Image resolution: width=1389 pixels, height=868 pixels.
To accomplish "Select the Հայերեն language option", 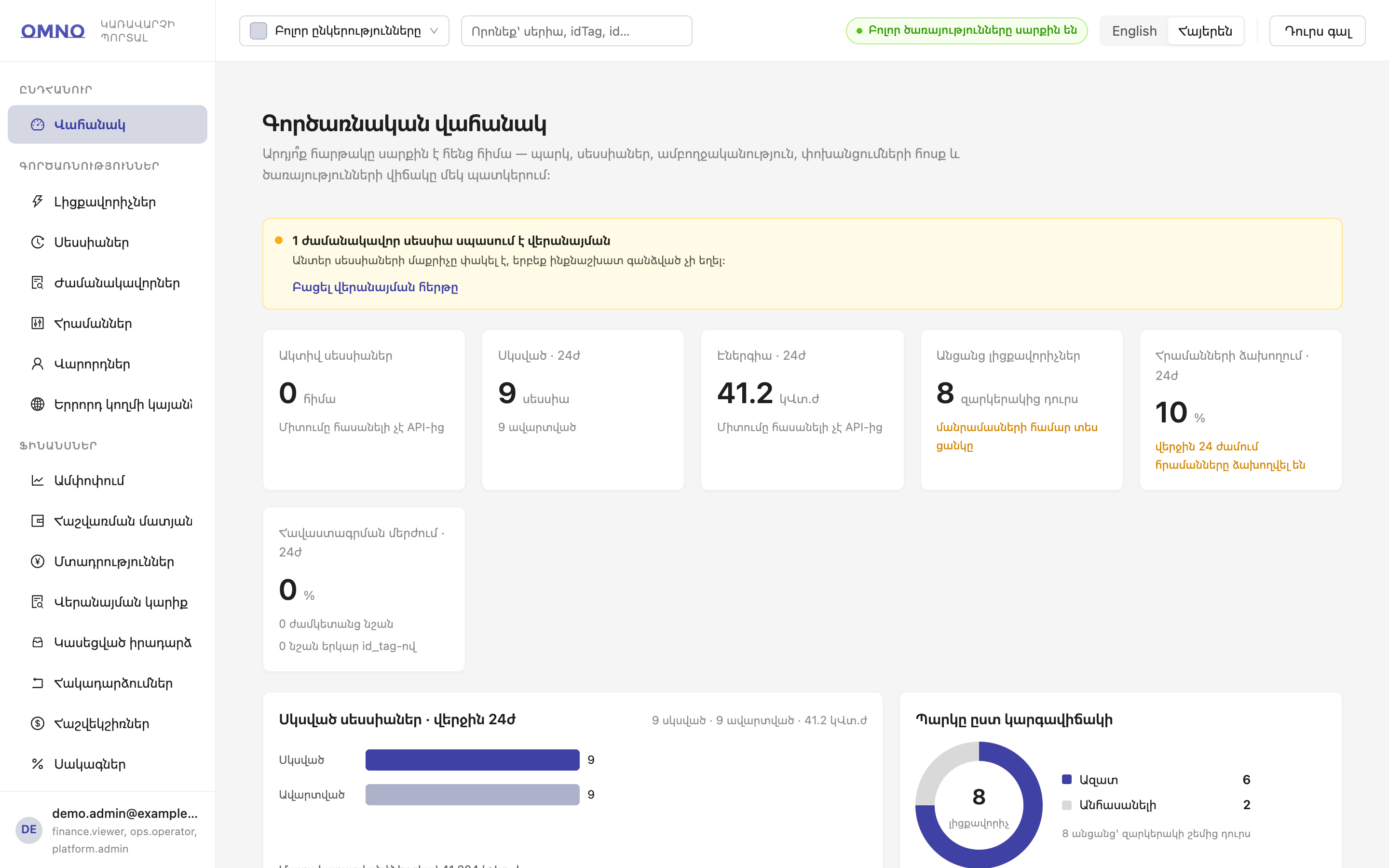I will [1205, 31].
